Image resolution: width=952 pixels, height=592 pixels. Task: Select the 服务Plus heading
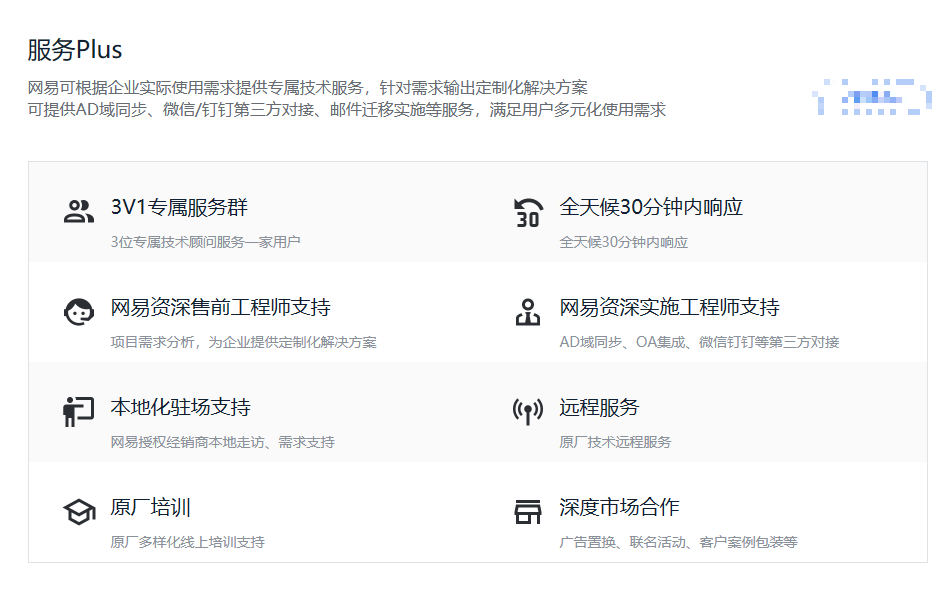click(75, 50)
